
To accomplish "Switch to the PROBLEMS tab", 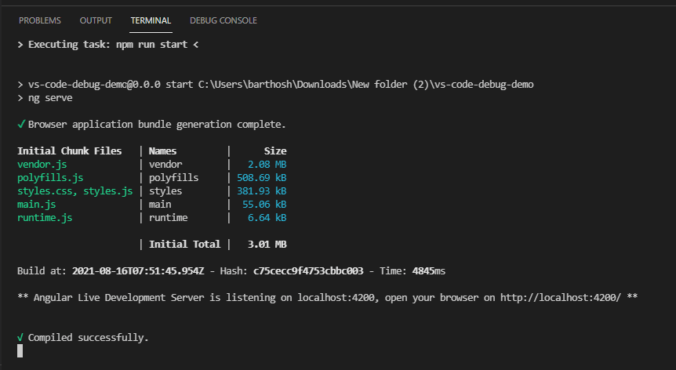I will (x=40, y=20).
